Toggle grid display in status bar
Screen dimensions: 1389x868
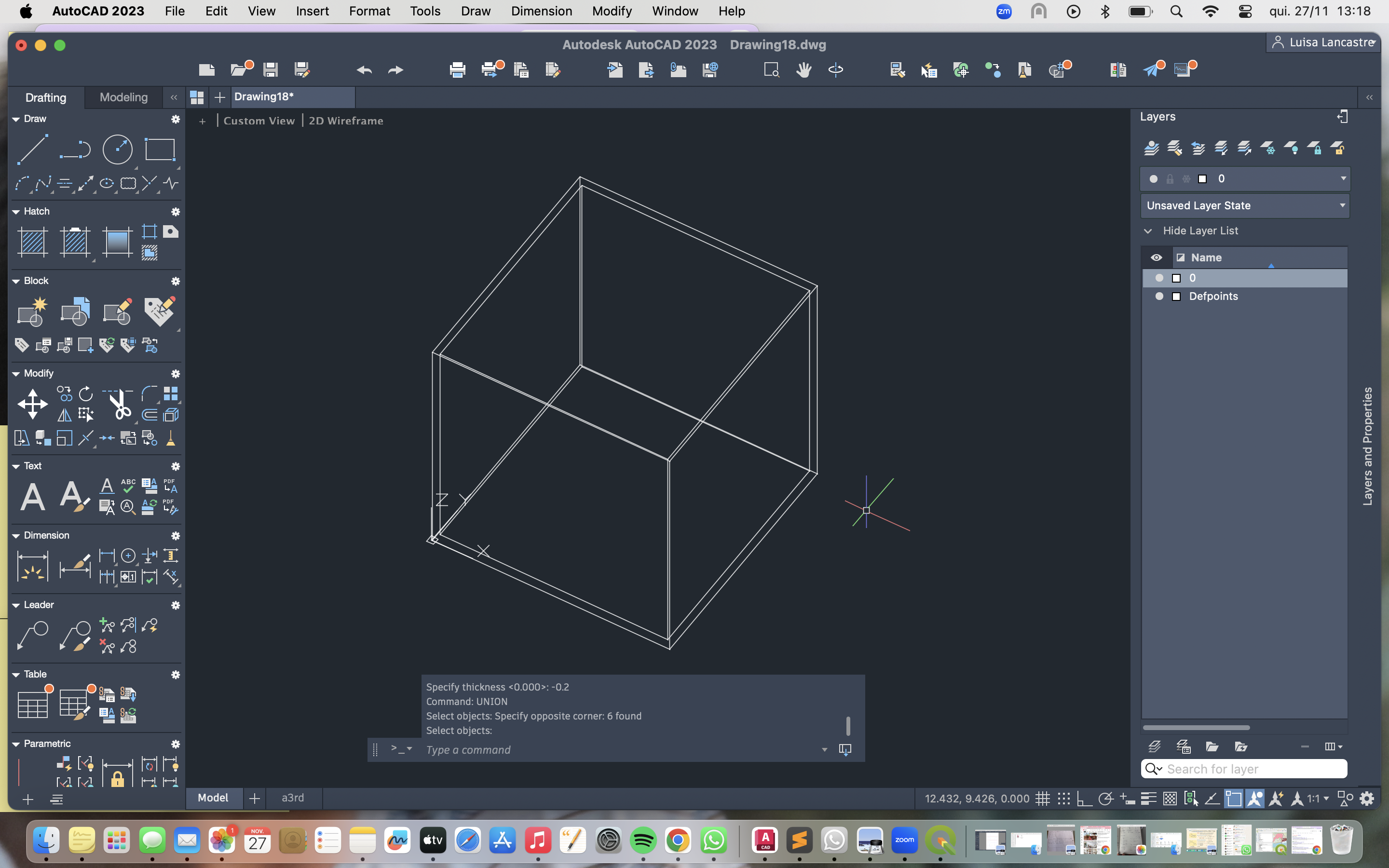[x=1043, y=799]
